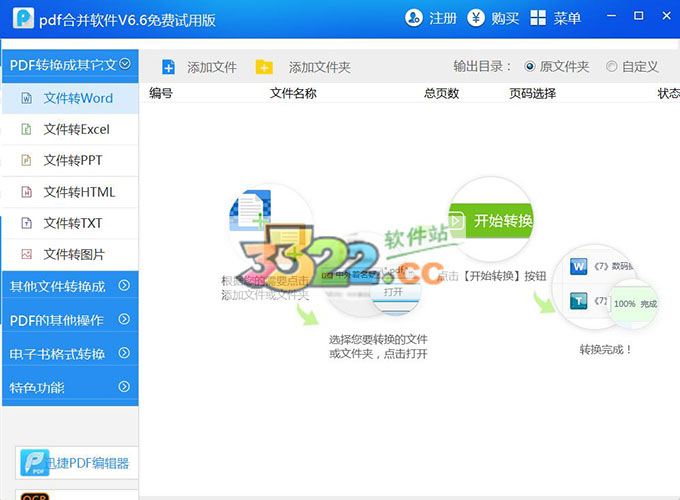Expand the 其他文件转换成 section
The height and width of the screenshot is (500, 680).
click(x=124, y=285)
